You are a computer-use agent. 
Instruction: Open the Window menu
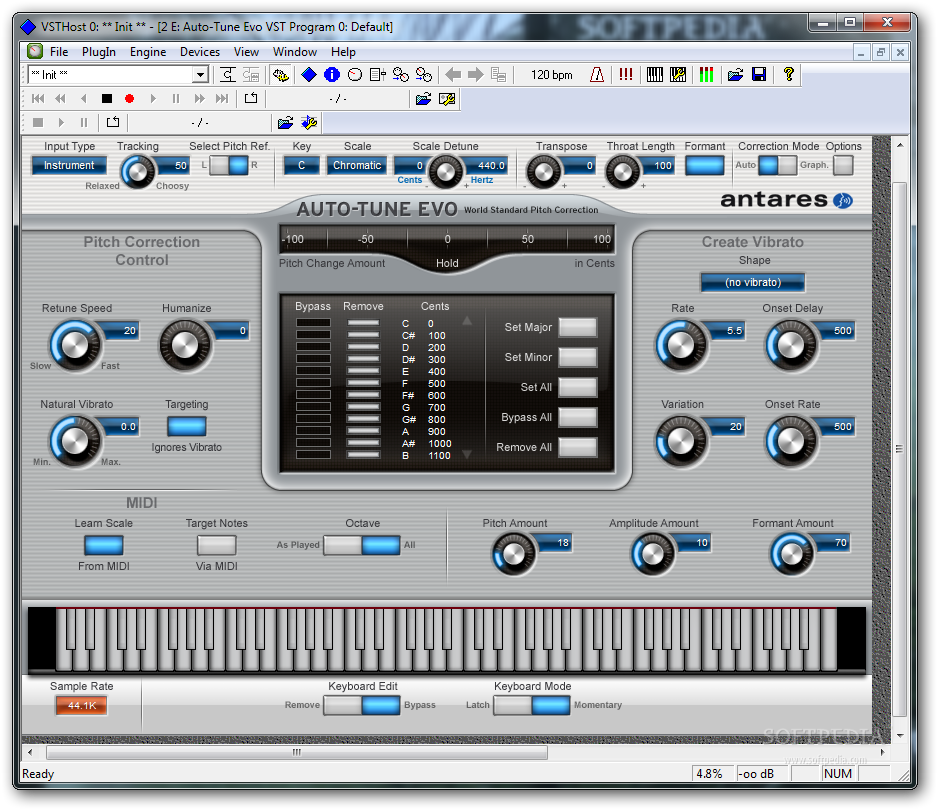pyautogui.click(x=294, y=52)
